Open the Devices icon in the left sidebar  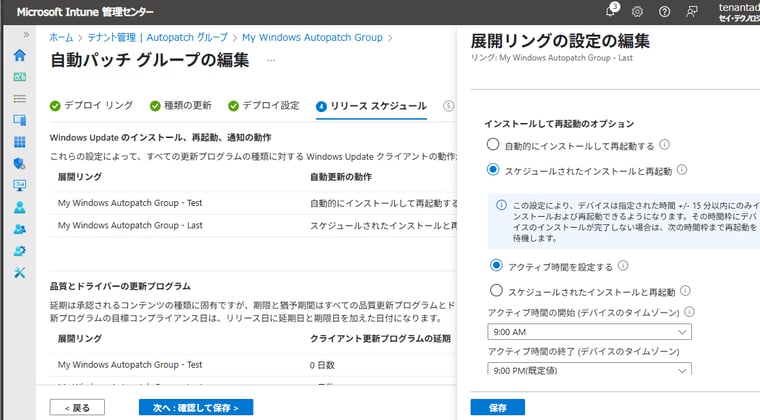pos(20,120)
